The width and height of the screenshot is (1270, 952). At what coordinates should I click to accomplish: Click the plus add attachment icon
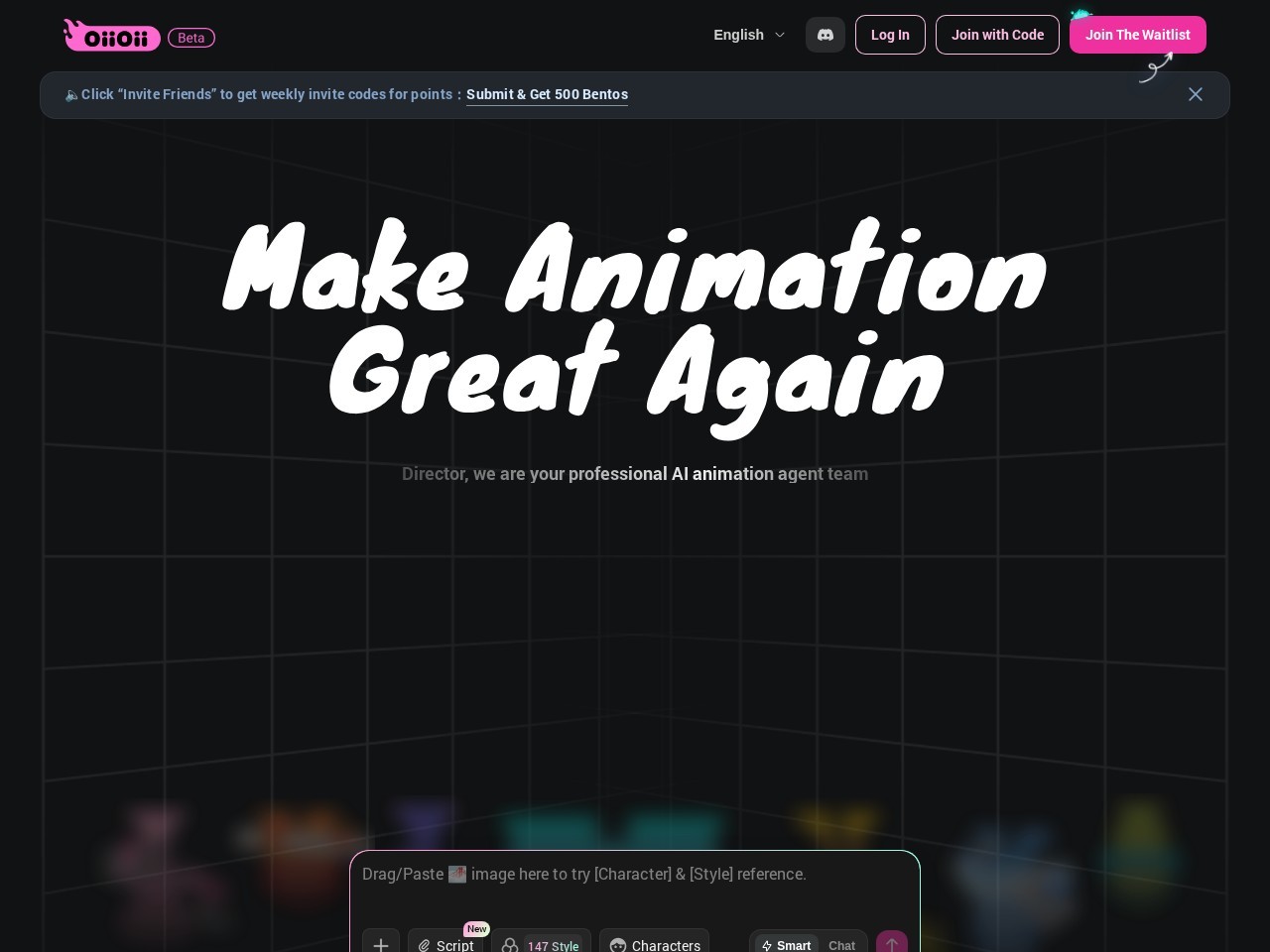381,944
